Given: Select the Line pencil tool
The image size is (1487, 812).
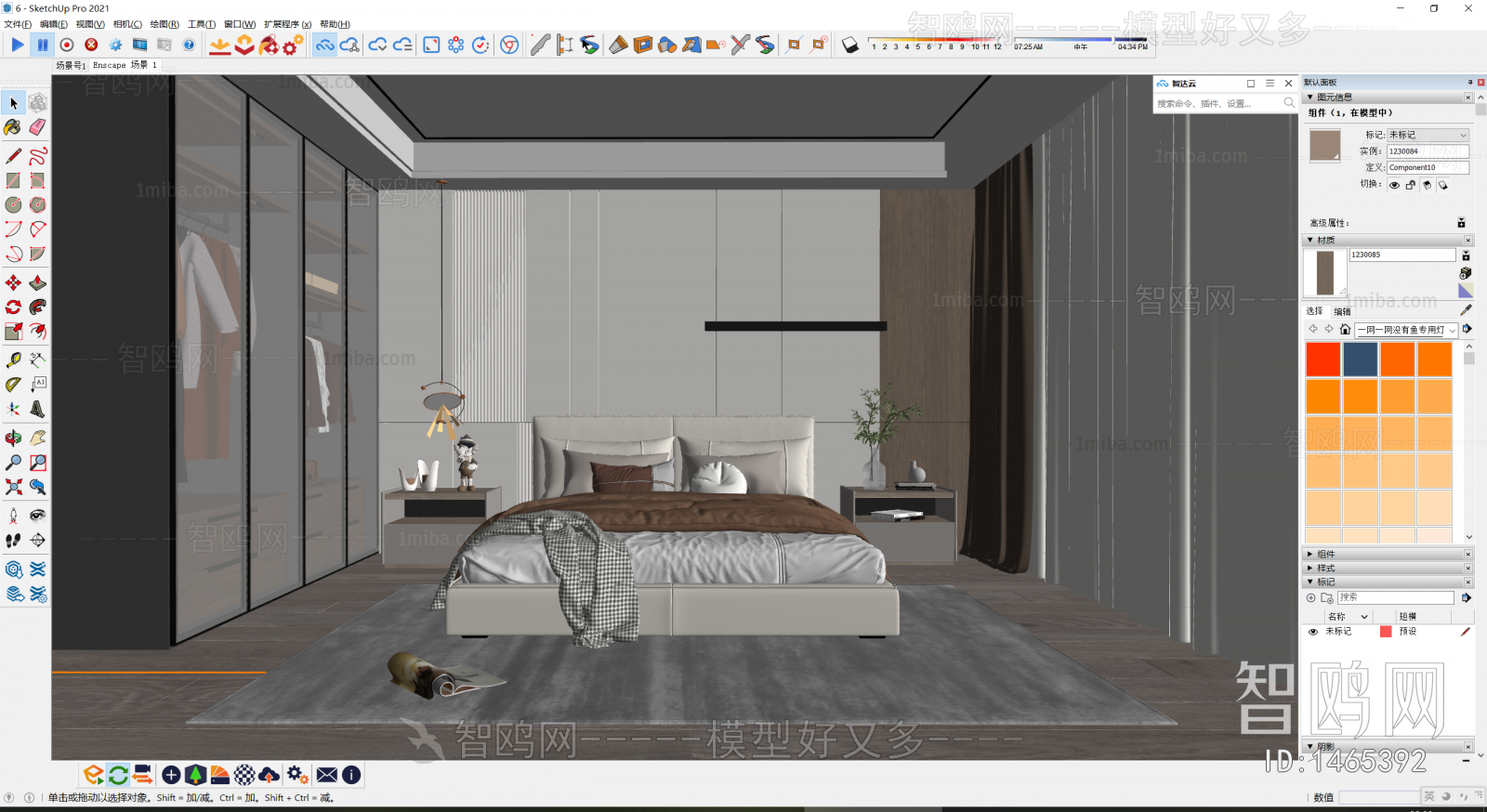Looking at the screenshot, I should (13, 156).
